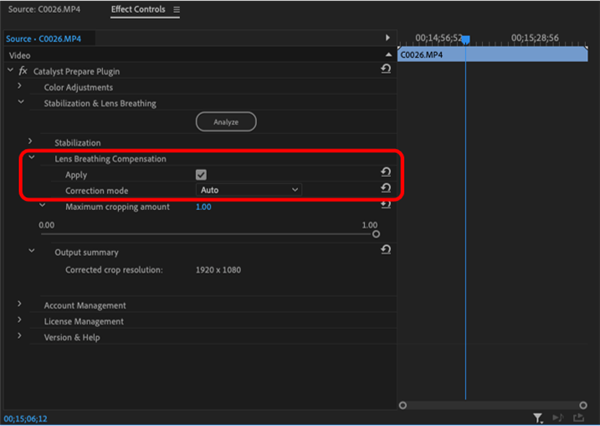Open the Effect Controls panel menu
600x426 pixels.
177,10
